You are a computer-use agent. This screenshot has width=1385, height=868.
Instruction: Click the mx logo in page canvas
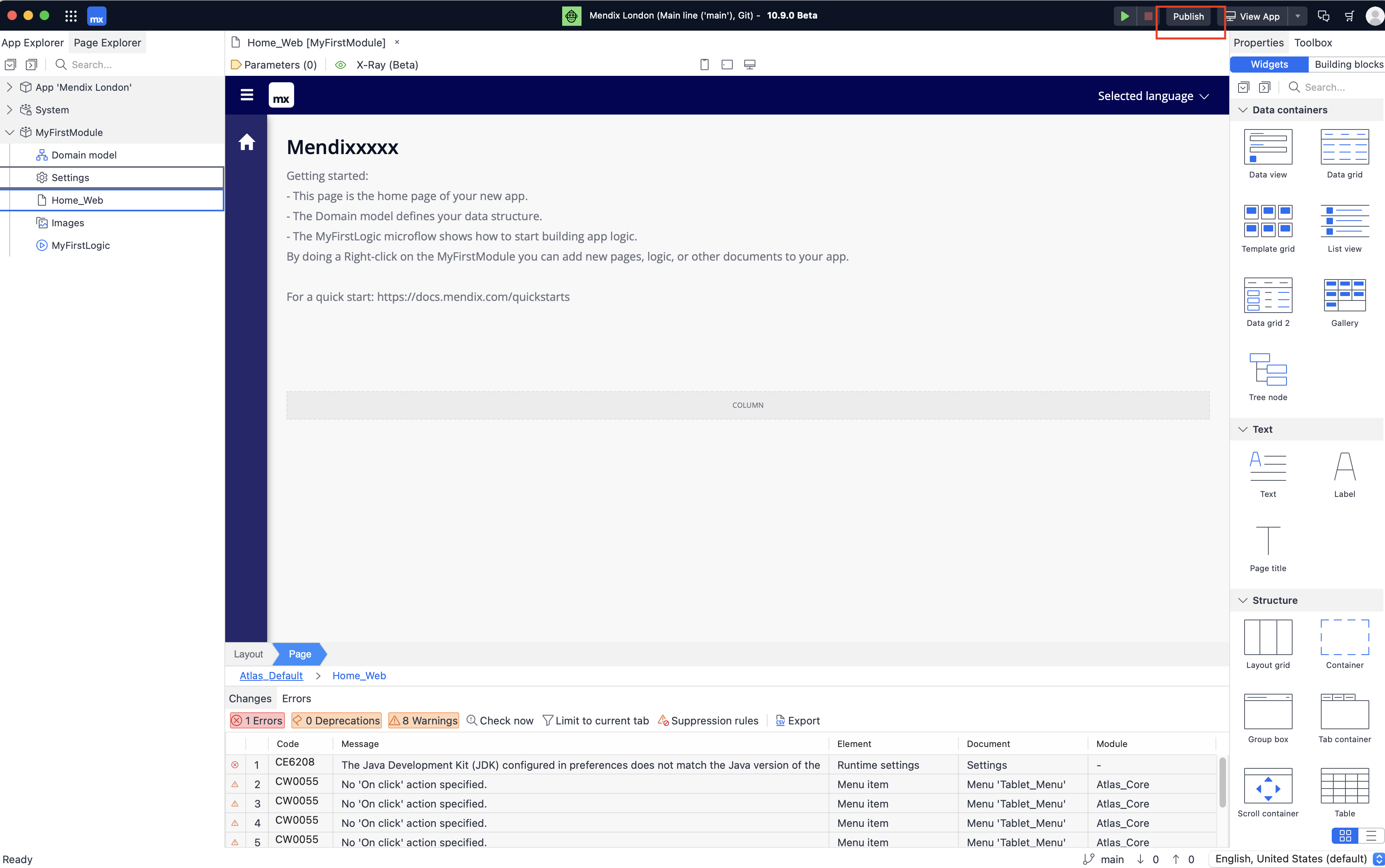click(281, 95)
